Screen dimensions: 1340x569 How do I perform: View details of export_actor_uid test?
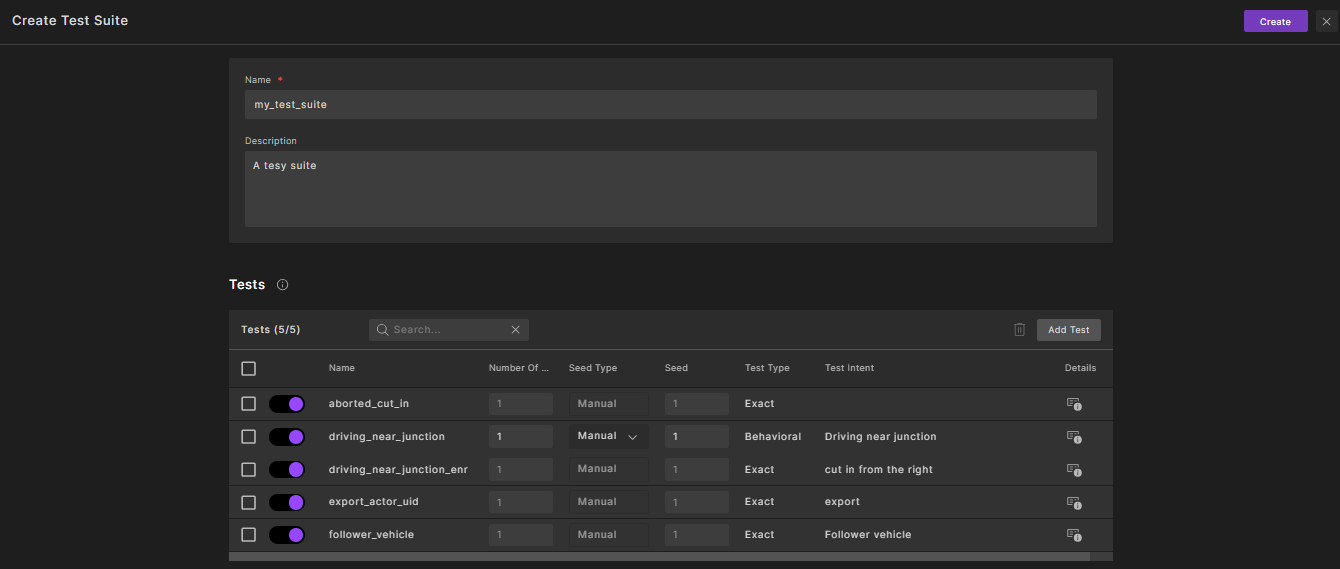pyautogui.click(x=1074, y=502)
